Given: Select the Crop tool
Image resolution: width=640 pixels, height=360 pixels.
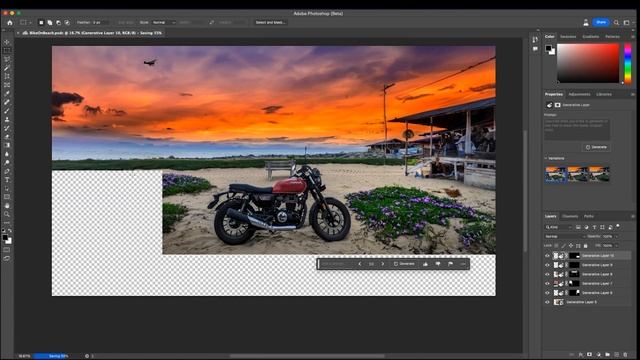Looking at the screenshot, I should click(7, 76).
